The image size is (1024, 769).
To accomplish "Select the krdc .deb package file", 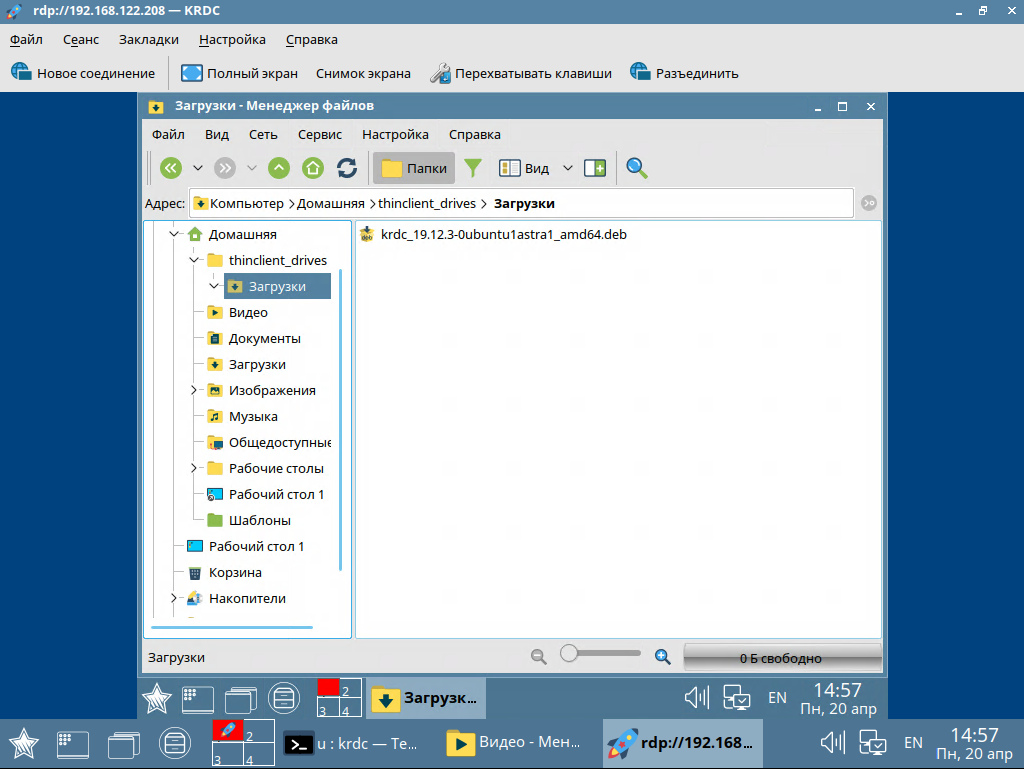I will [503, 234].
